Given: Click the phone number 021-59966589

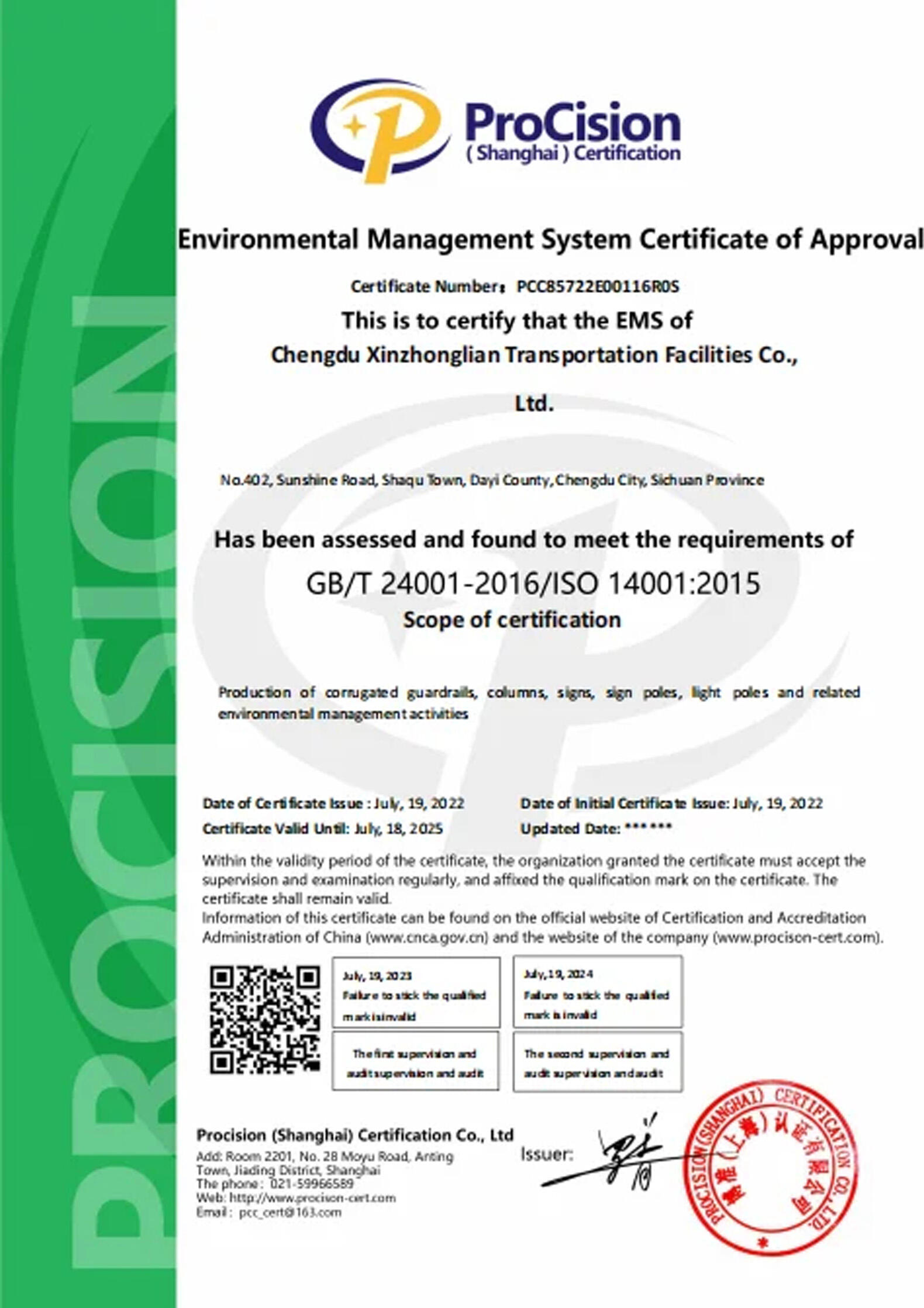Looking at the screenshot, I should pyautogui.click(x=312, y=1183).
